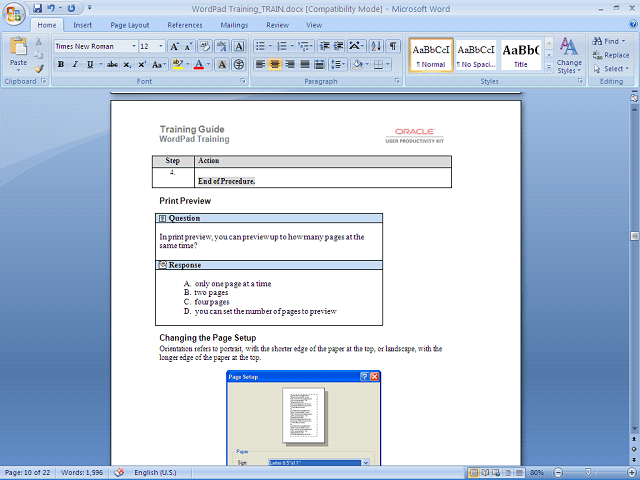Open the font size dropdown
The width and height of the screenshot is (640, 480).
pos(161,46)
